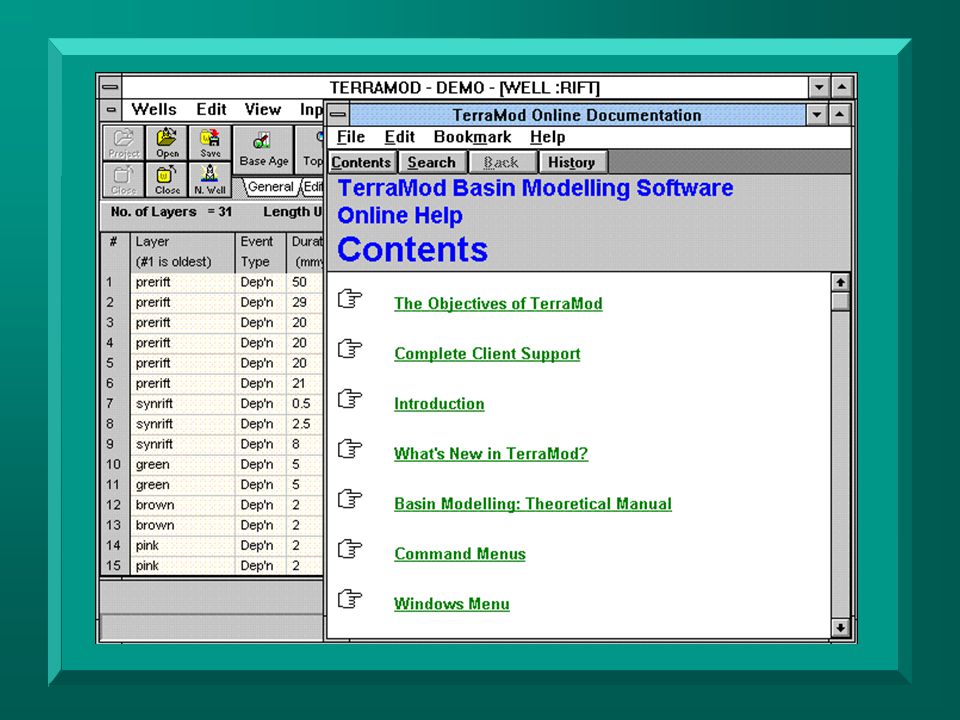Click the duration value 0.5 cell
Screen dimensions: 960x720
coord(305,404)
